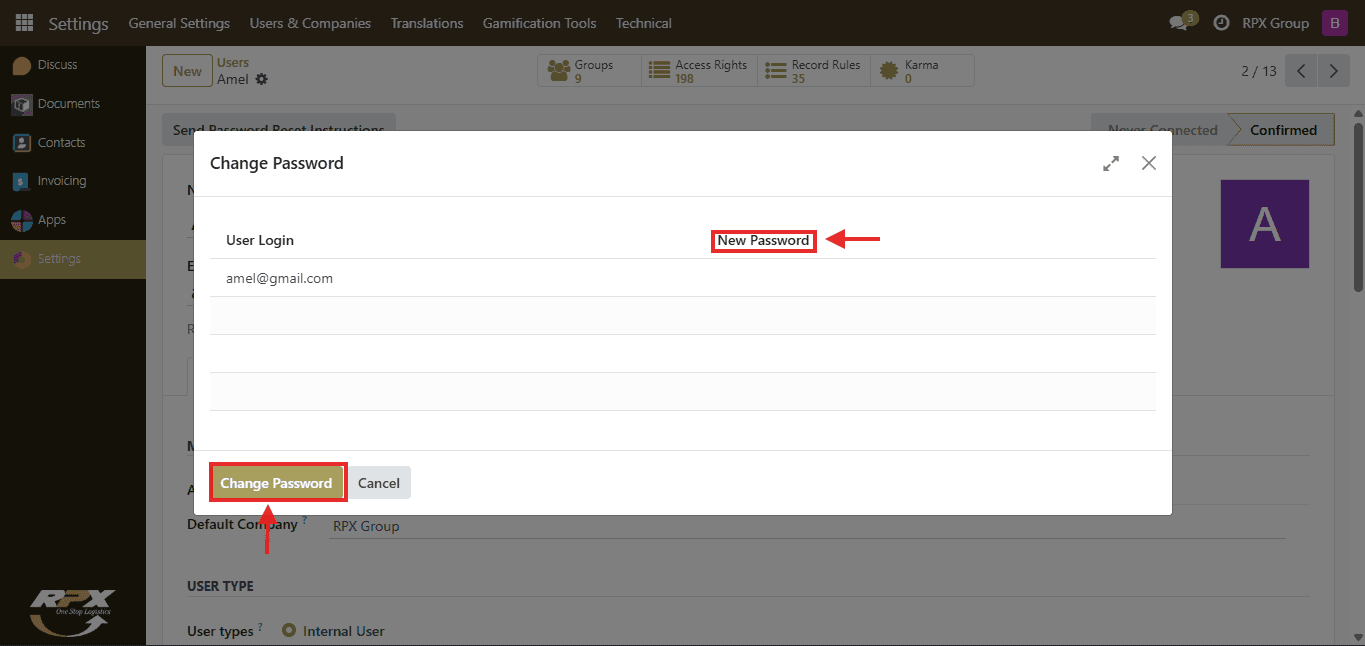This screenshot has height=646, width=1365.
Task: Click the help mark beside Default Company
Action: pos(305,521)
